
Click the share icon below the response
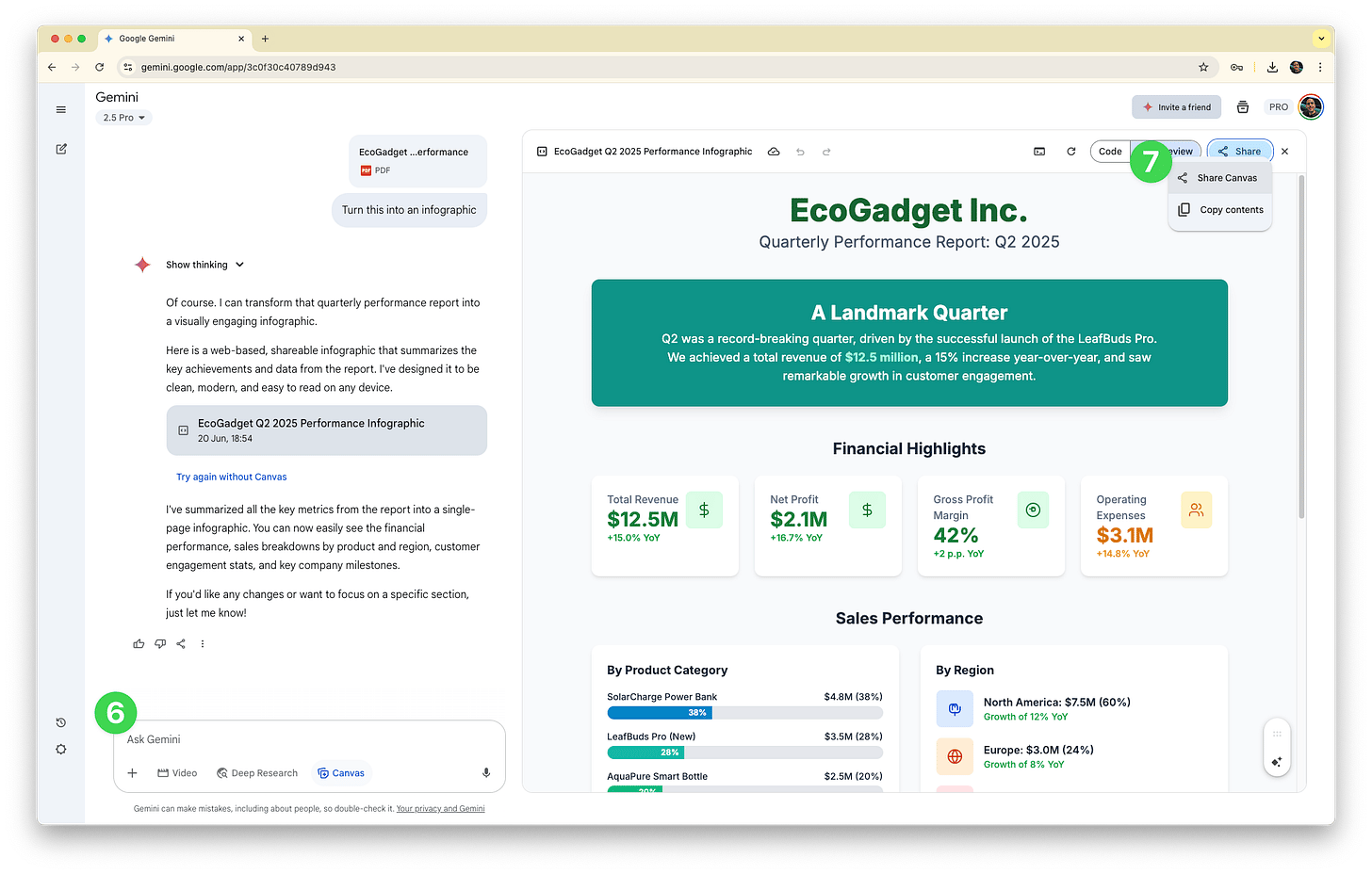click(x=181, y=644)
